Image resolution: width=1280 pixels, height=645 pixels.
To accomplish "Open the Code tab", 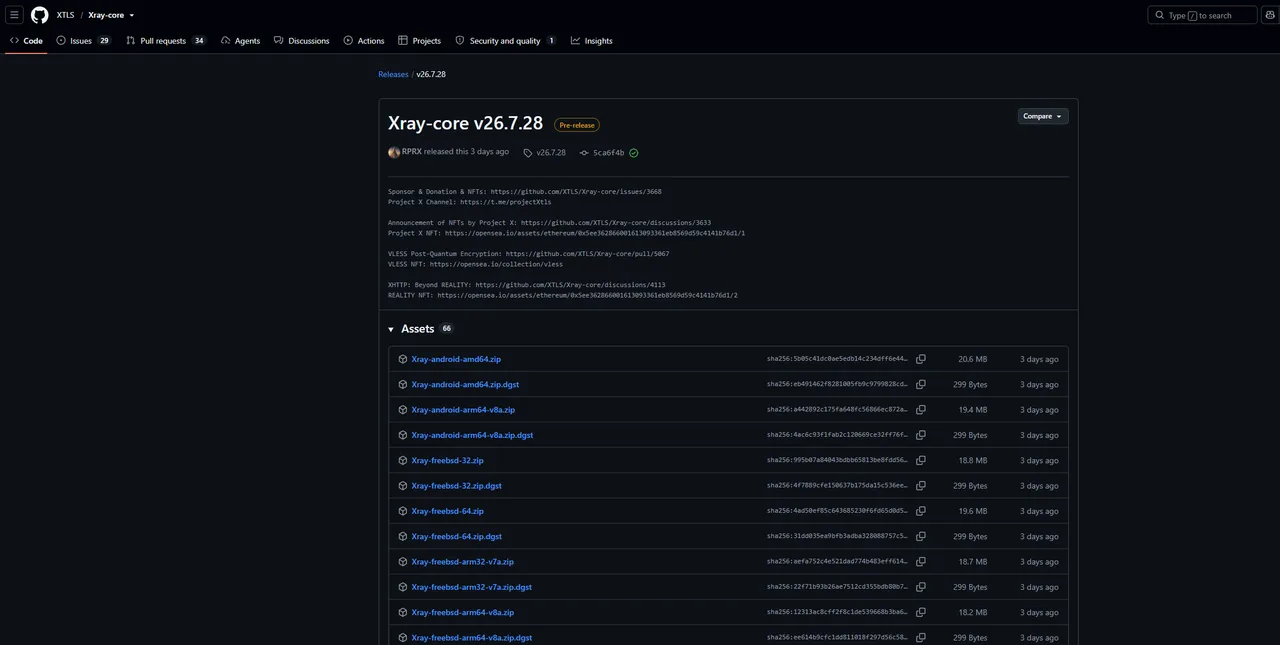I will pyautogui.click(x=26, y=41).
